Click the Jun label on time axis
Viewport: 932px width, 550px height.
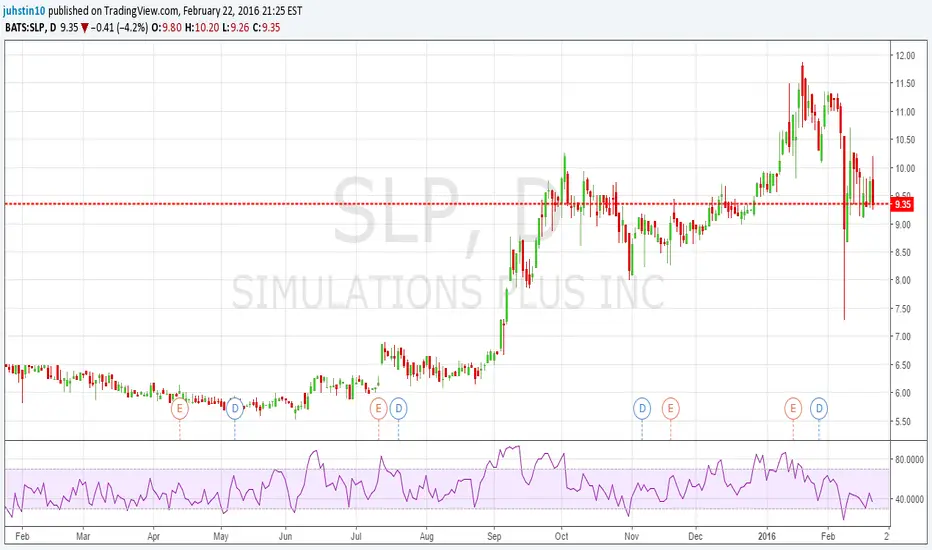tap(285, 536)
